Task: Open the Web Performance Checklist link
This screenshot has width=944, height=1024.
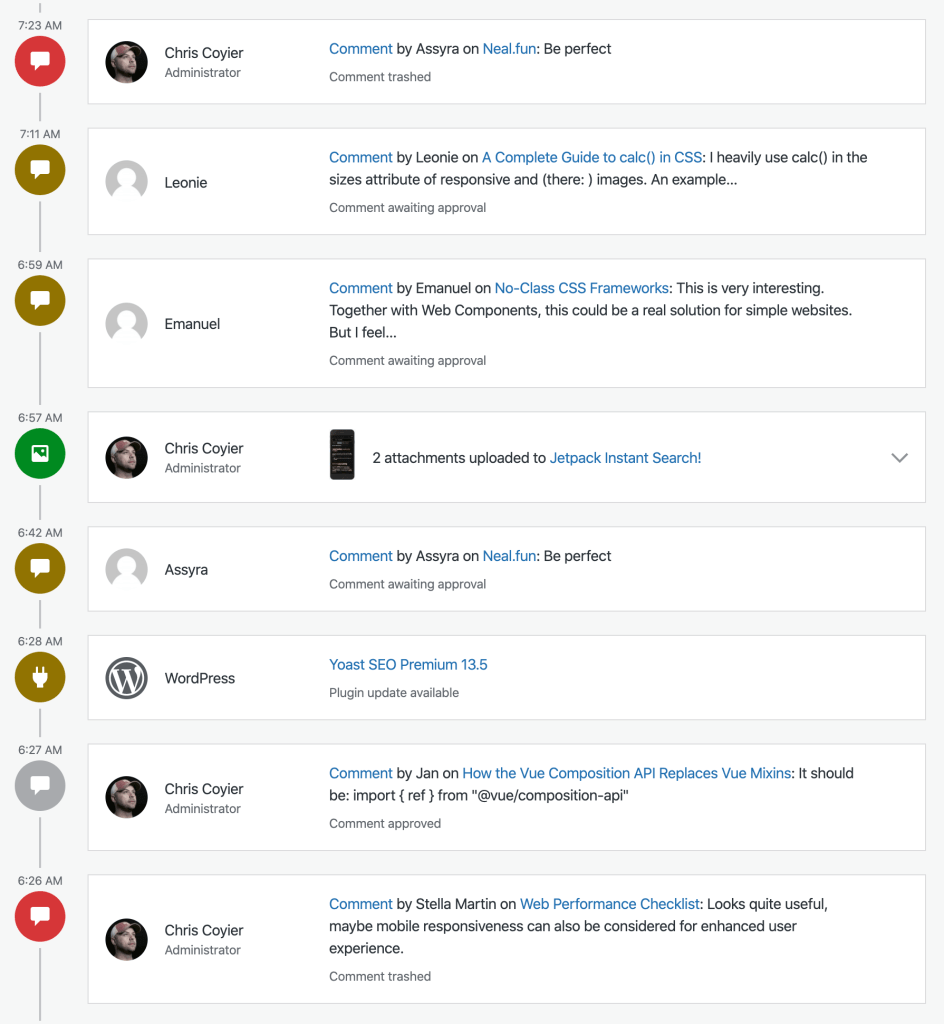Action: coord(608,904)
